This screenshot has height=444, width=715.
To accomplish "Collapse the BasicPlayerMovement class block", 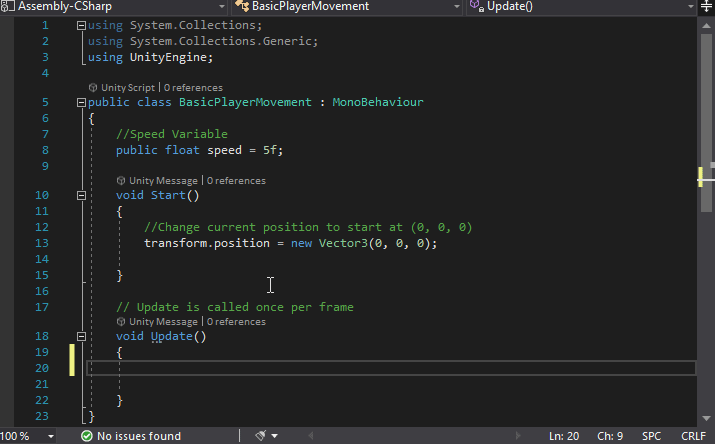I will click(81, 103).
